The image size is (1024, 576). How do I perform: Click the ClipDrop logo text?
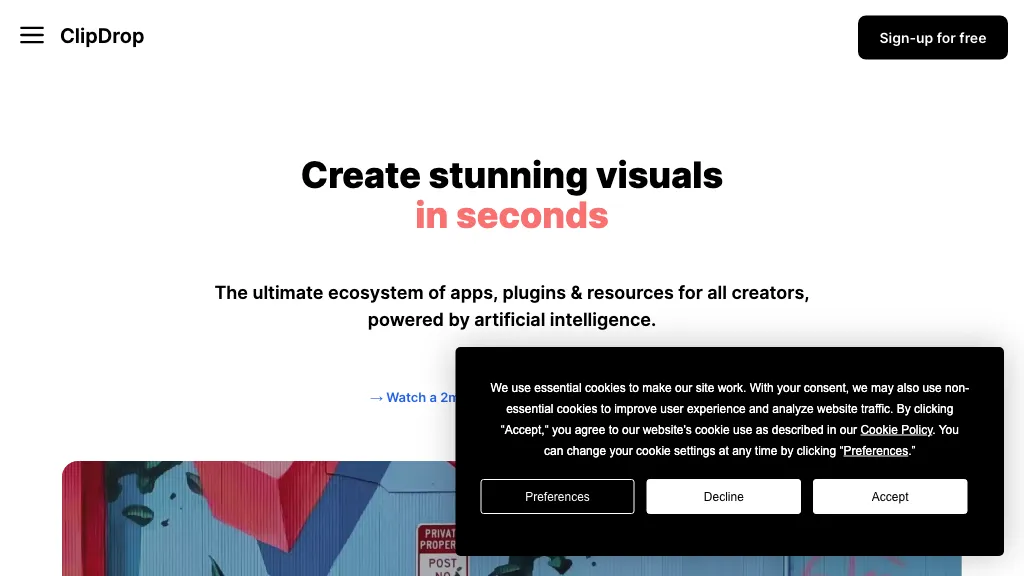102,36
